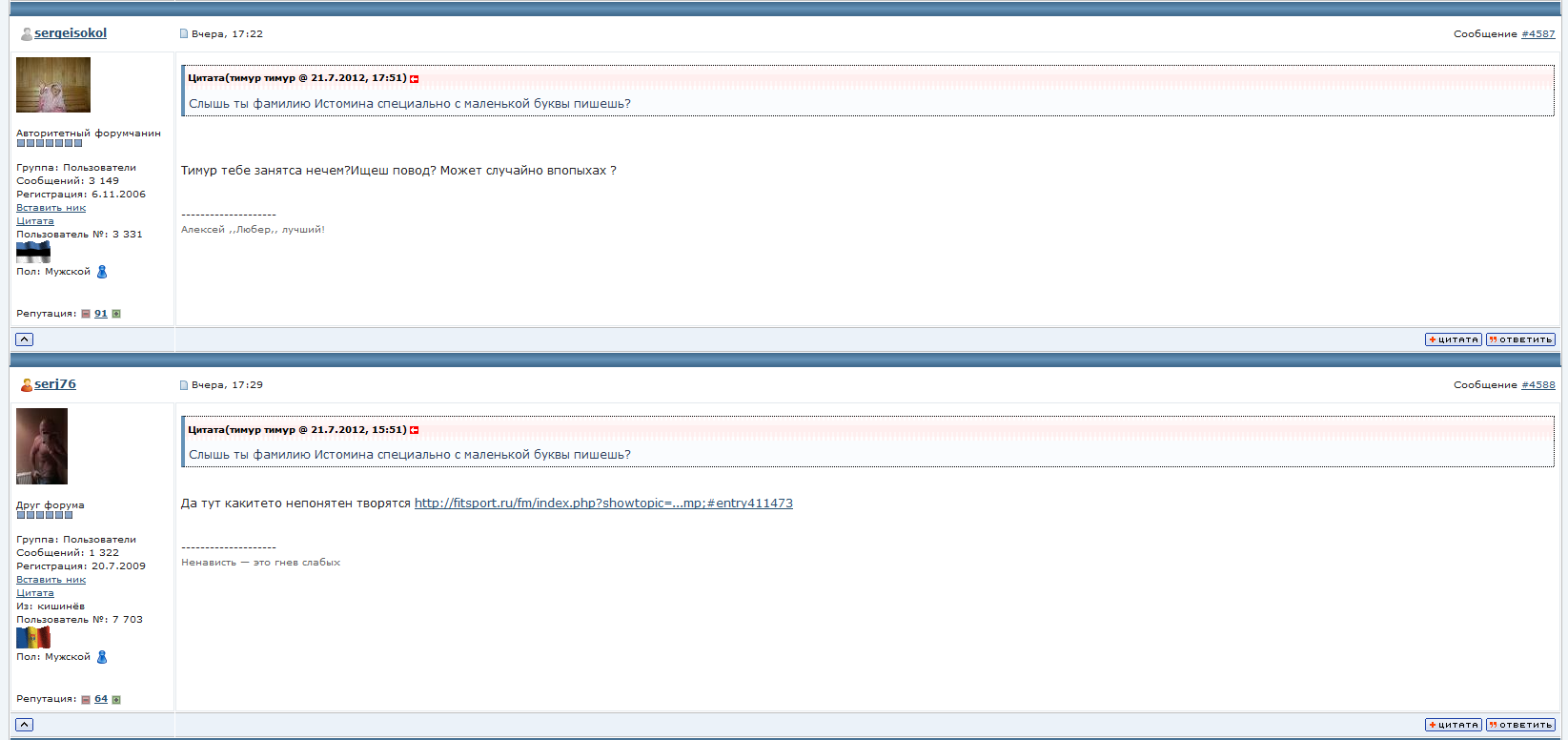Click the Moldovan flag icon under serj76

(33, 637)
